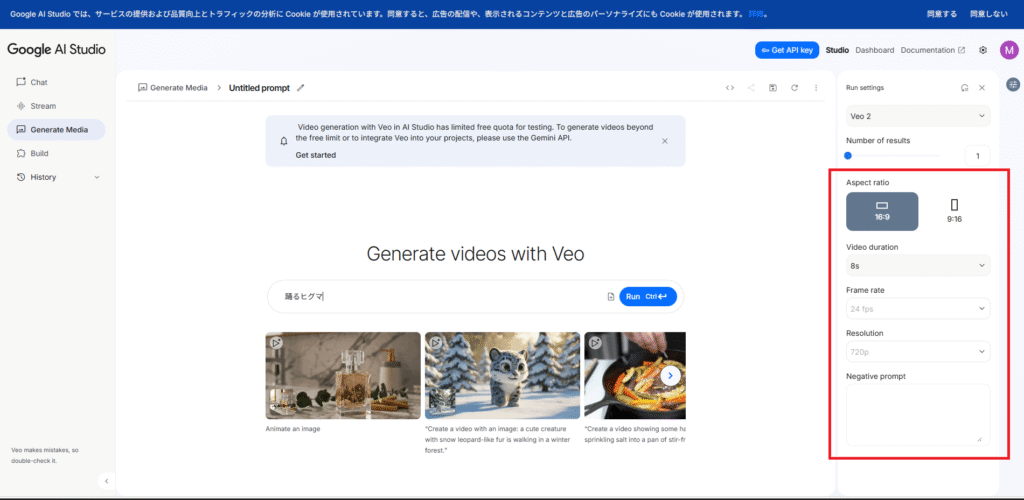Image resolution: width=1024 pixels, height=500 pixels.
Task: Click the refresh icon in prompt toolbar
Action: tap(794, 87)
